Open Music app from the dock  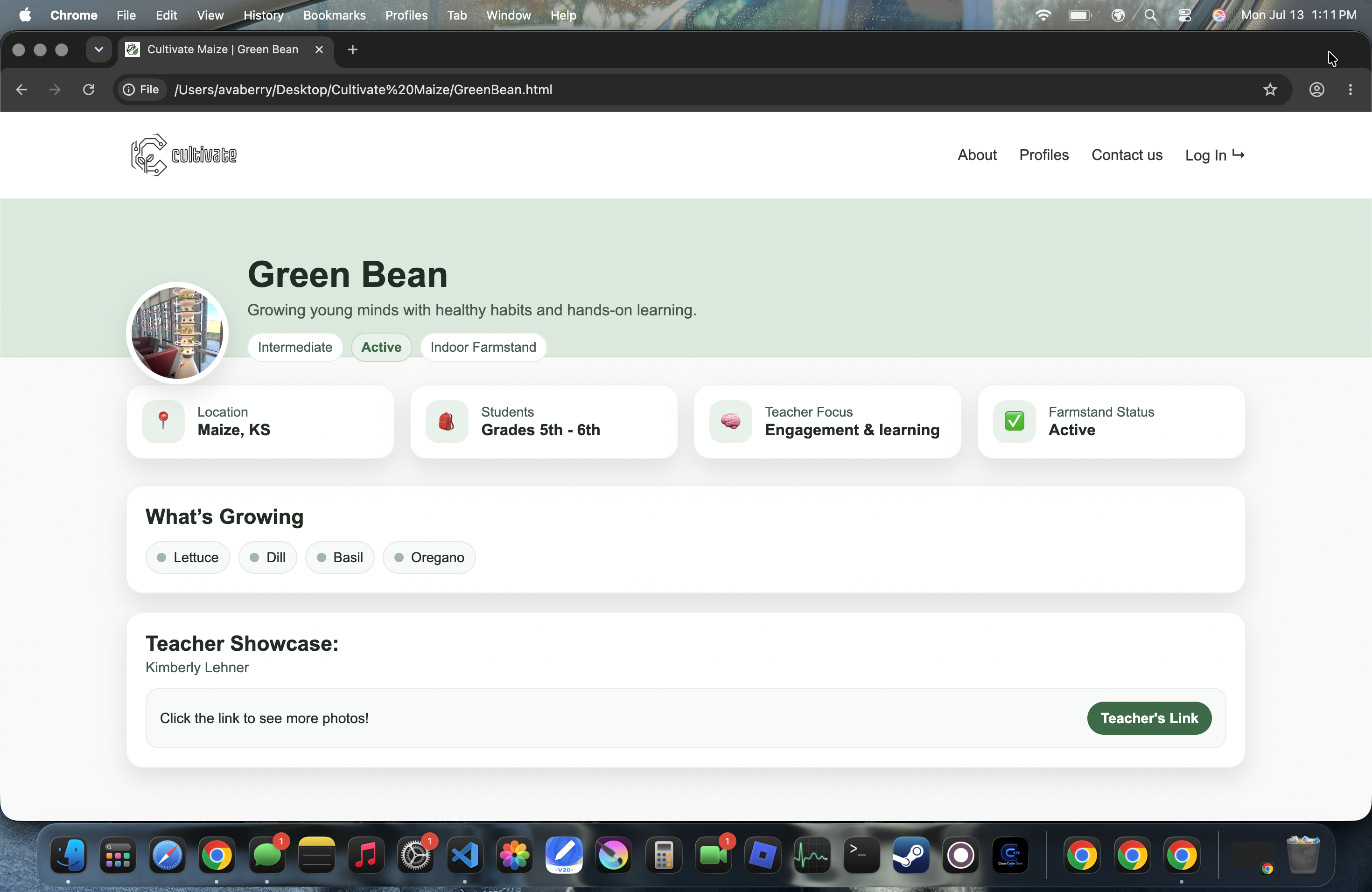tap(366, 855)
